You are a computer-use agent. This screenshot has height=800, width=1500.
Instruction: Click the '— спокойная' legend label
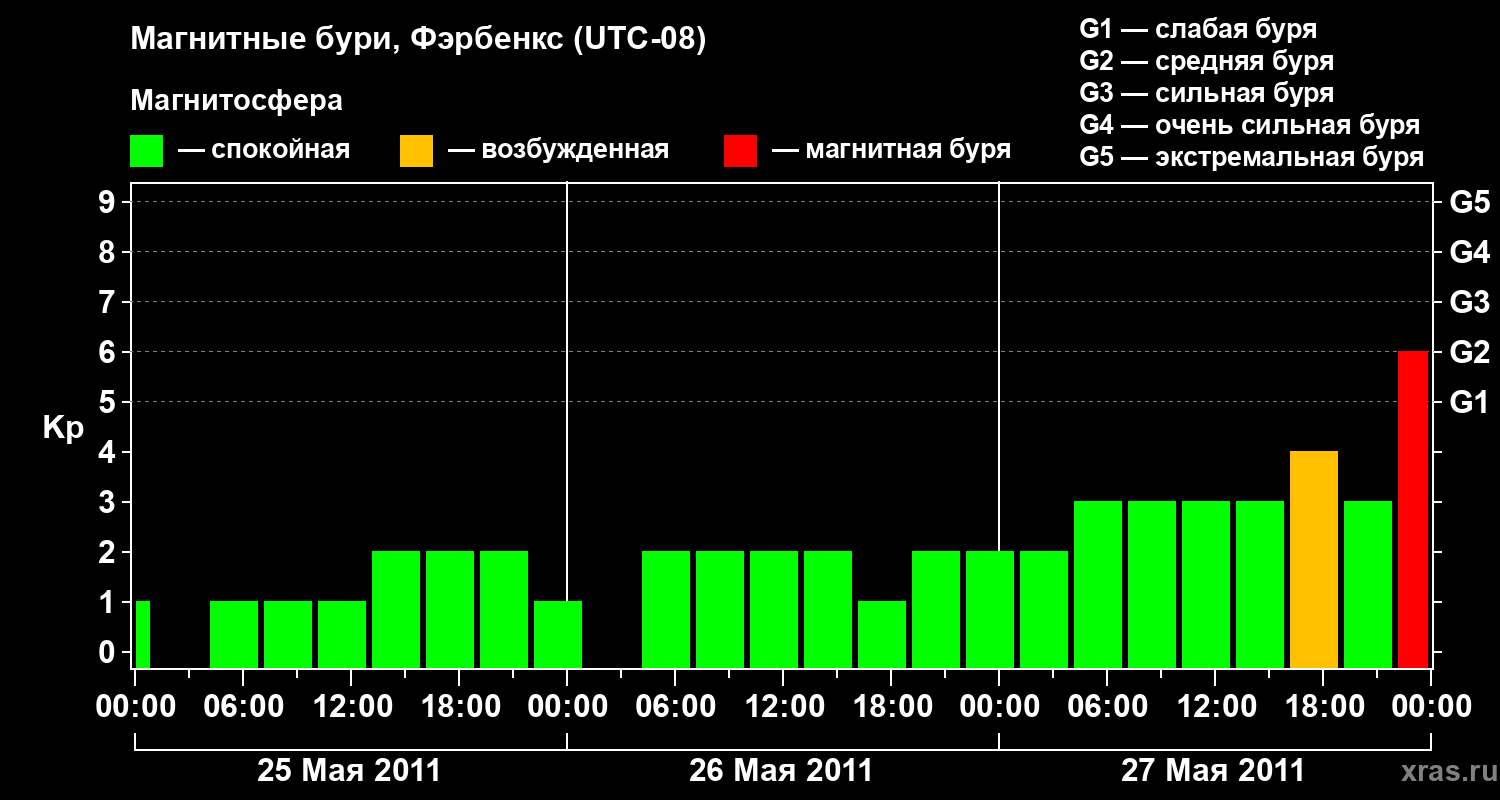[264, 151]
